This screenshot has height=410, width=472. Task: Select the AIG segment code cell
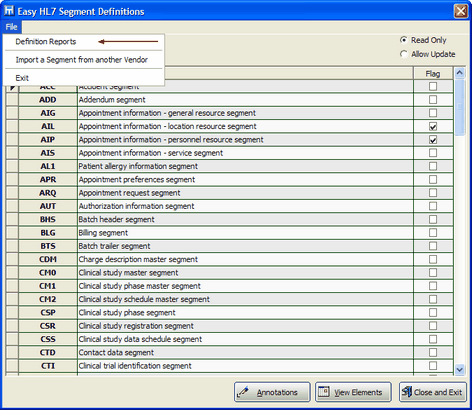click(x=48, y=113)
